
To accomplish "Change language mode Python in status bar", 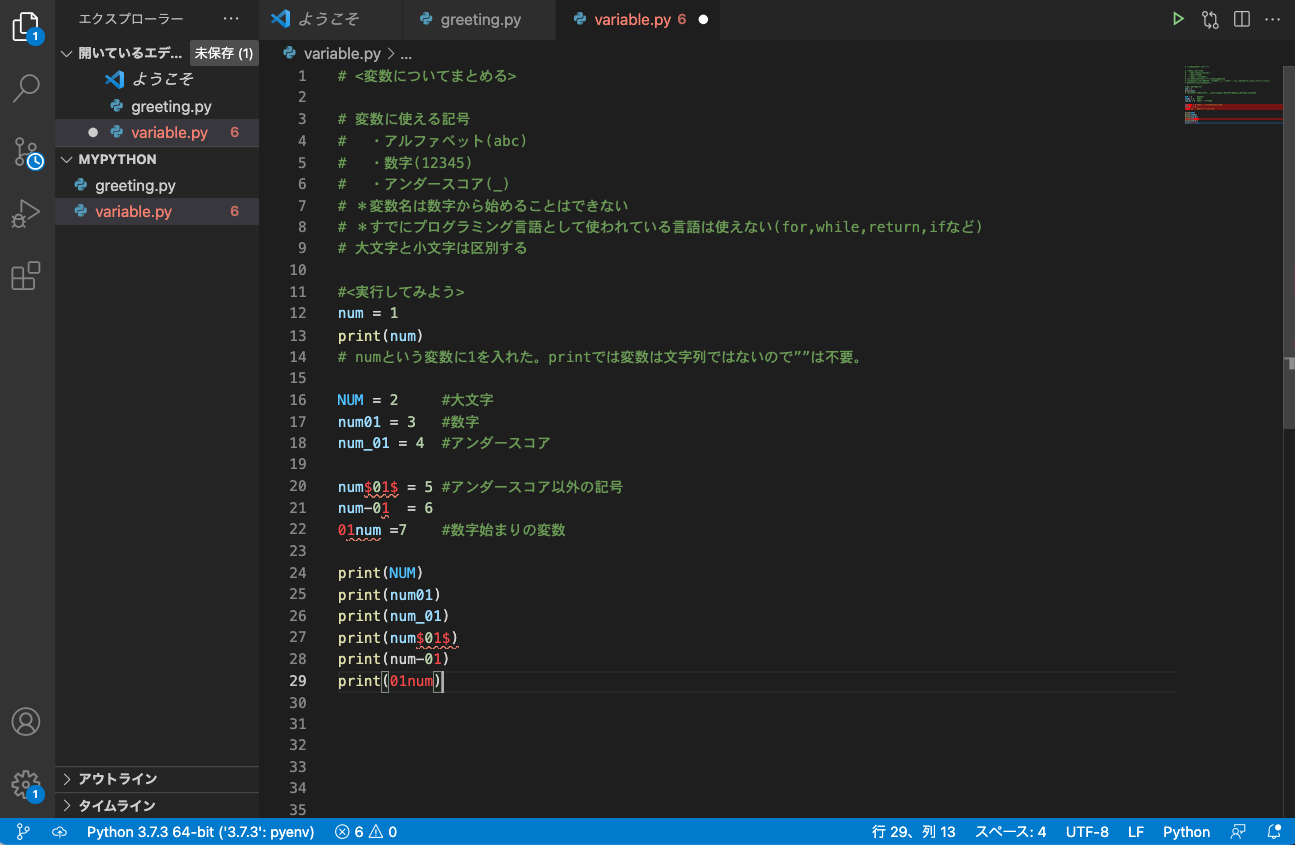I will [1186, 832].
